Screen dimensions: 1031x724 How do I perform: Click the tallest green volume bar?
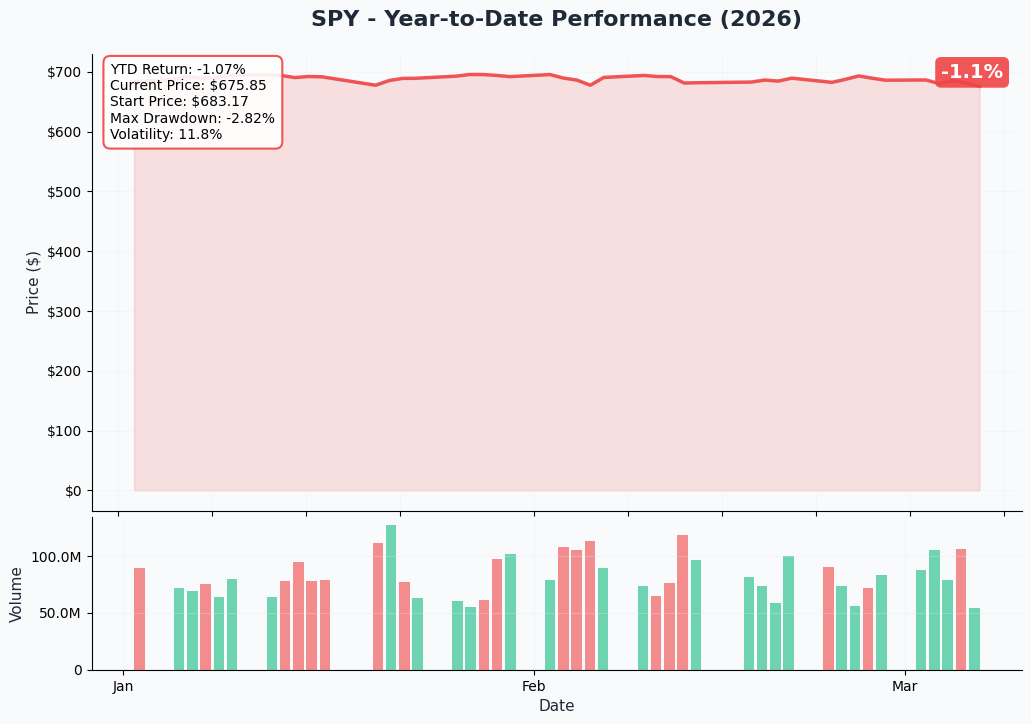tap(391, 598)
